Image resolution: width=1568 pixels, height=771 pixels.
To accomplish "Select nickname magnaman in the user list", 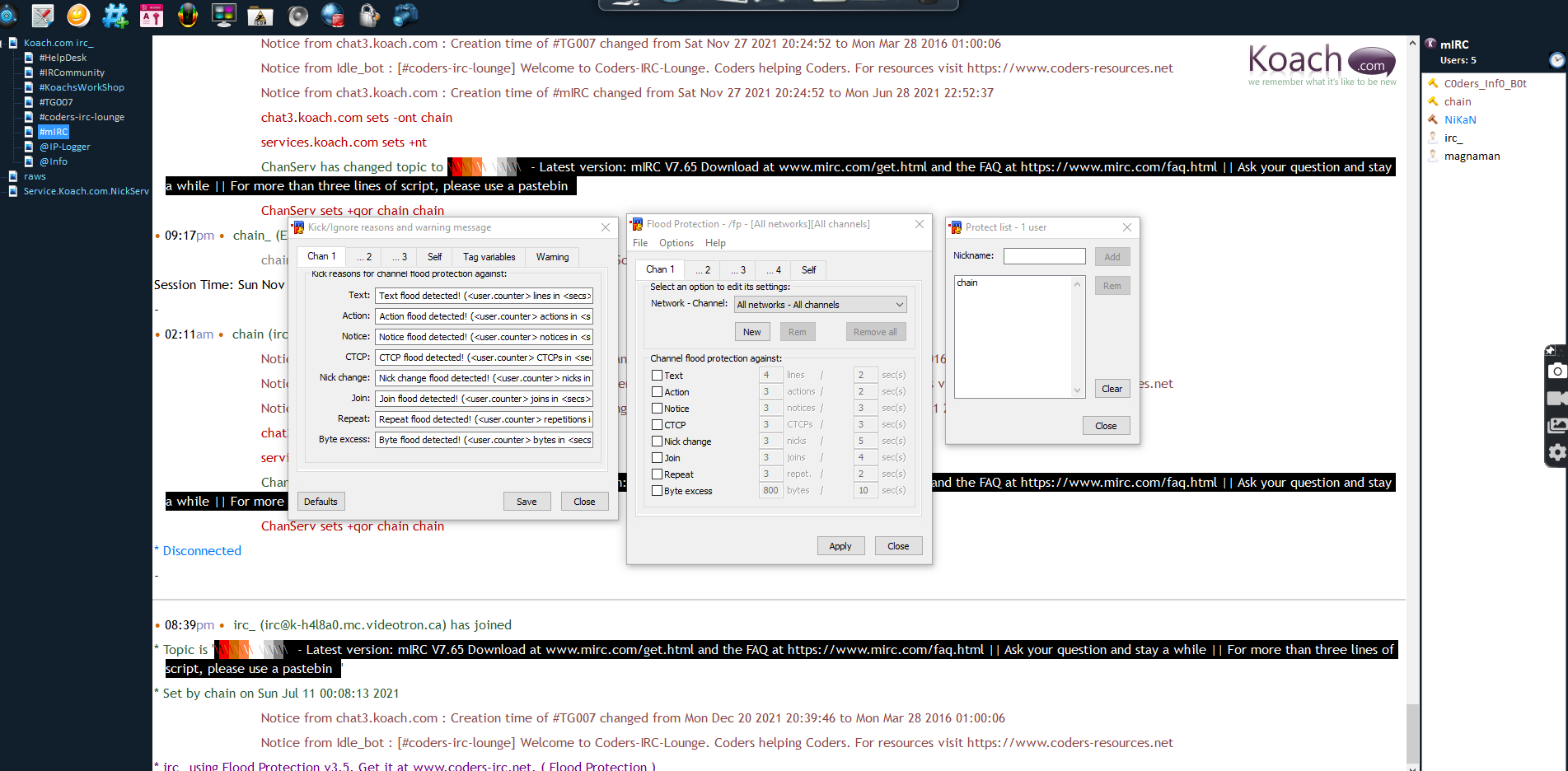I will pyautogui.click(x=1472, y=156).
